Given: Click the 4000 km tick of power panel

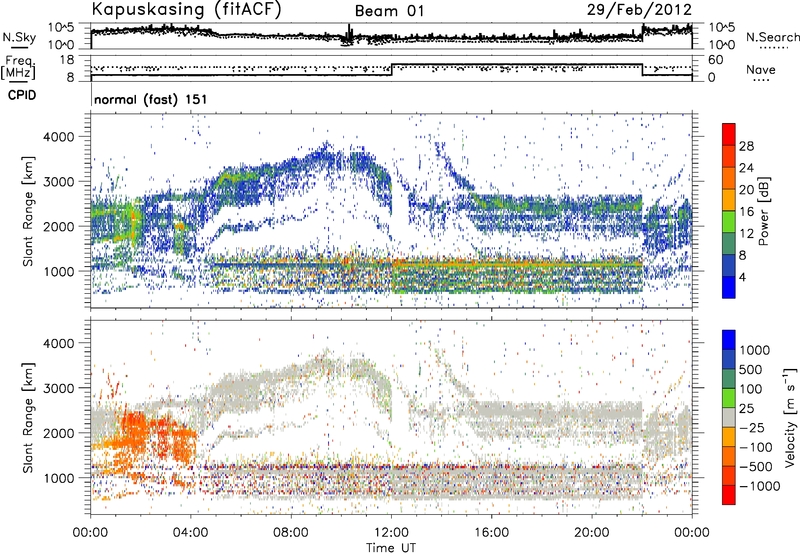Looking at the screenshot, I should click(61, 137).
